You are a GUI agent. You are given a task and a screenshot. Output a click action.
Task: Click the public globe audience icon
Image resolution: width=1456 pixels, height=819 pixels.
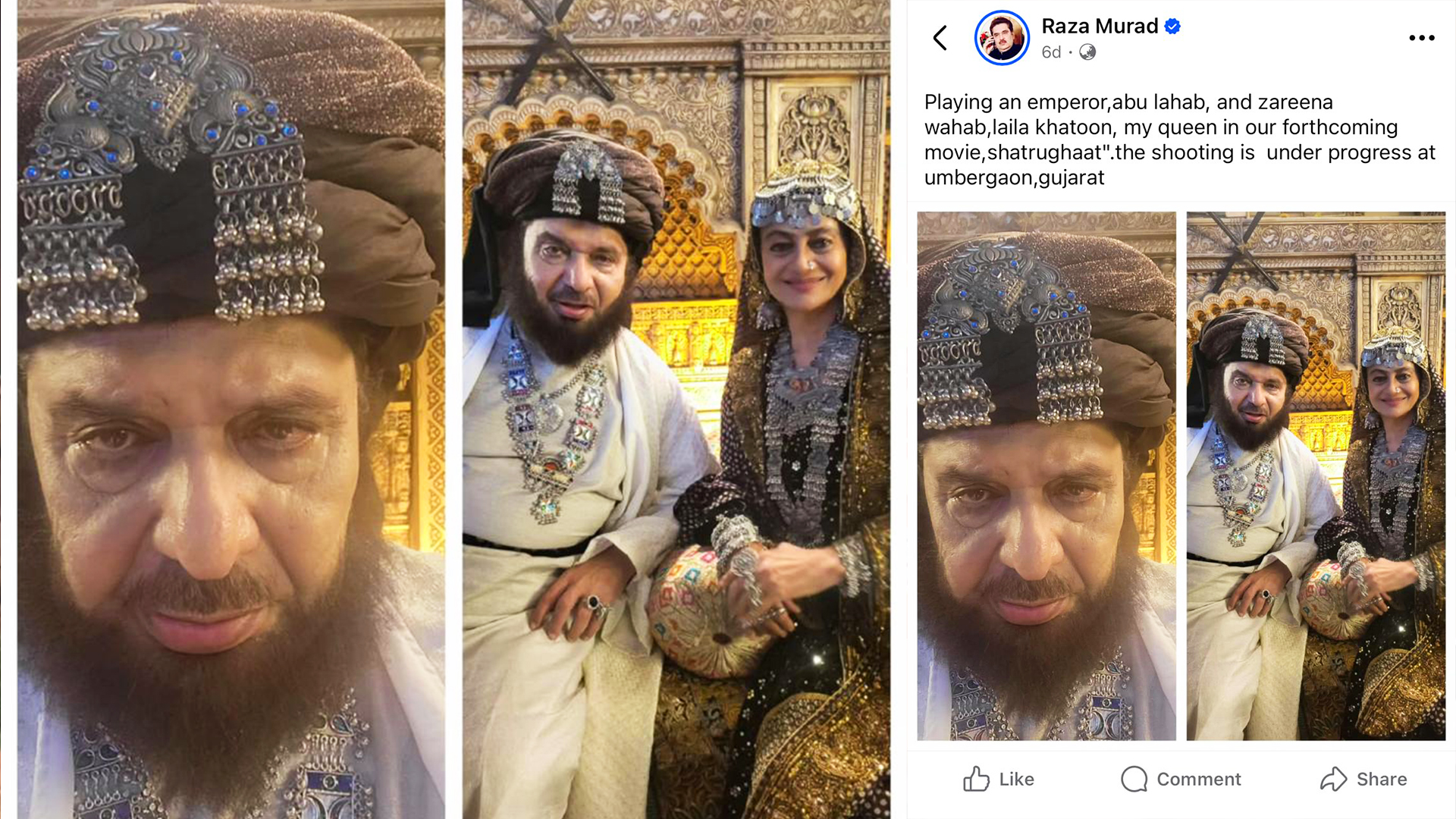tap(1087, 52)
